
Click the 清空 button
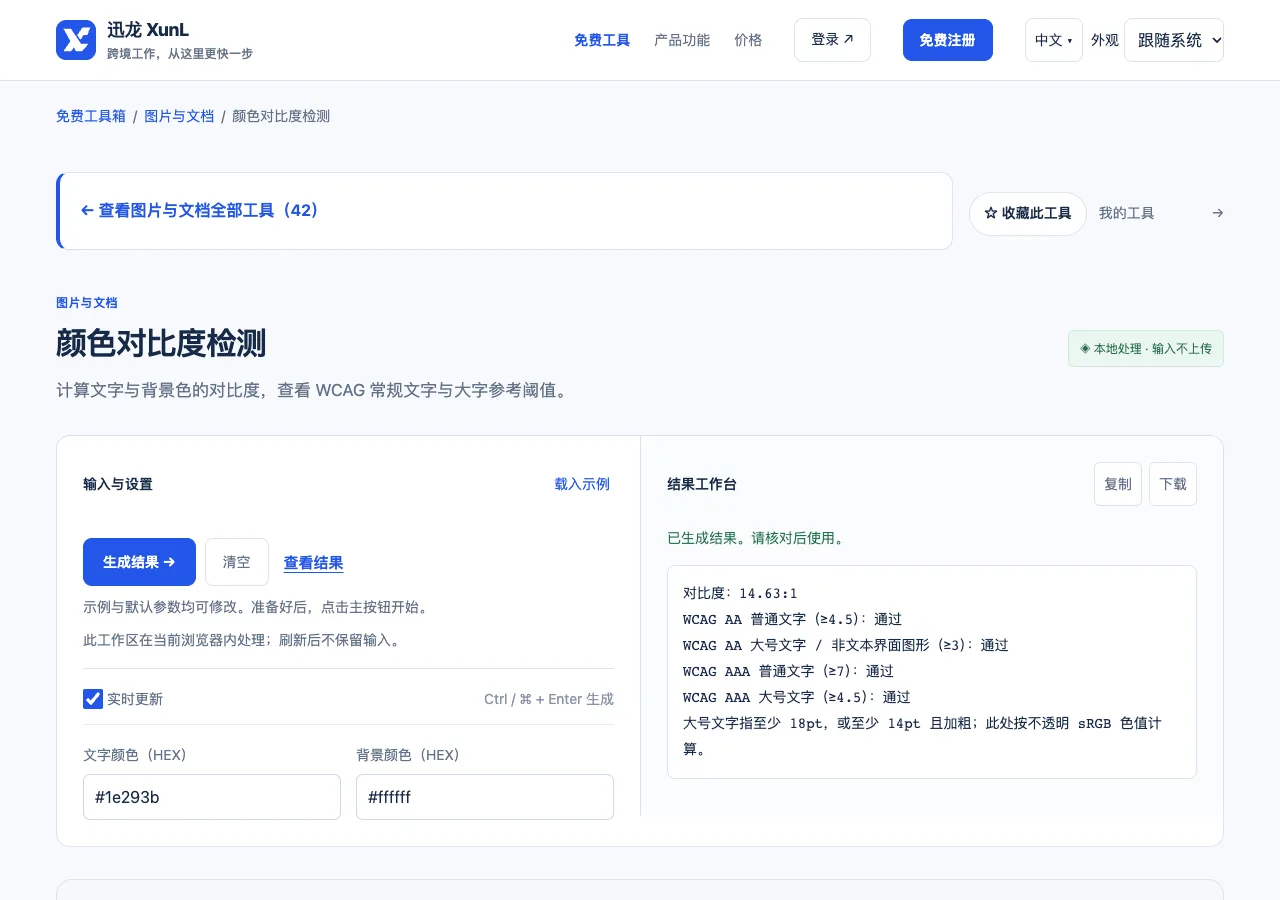pyautogui.click(x=237, y=562)
